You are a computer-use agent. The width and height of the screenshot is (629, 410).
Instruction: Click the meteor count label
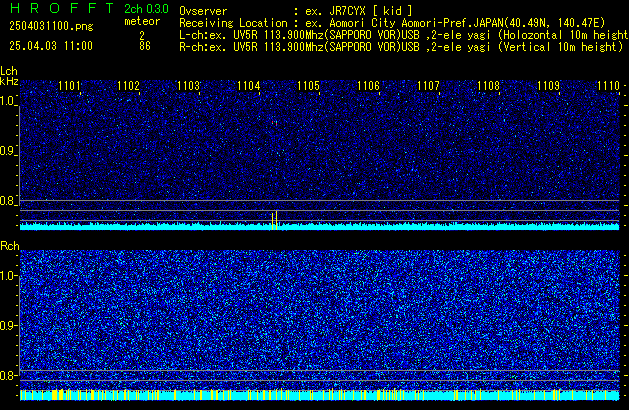click(142, 21)
